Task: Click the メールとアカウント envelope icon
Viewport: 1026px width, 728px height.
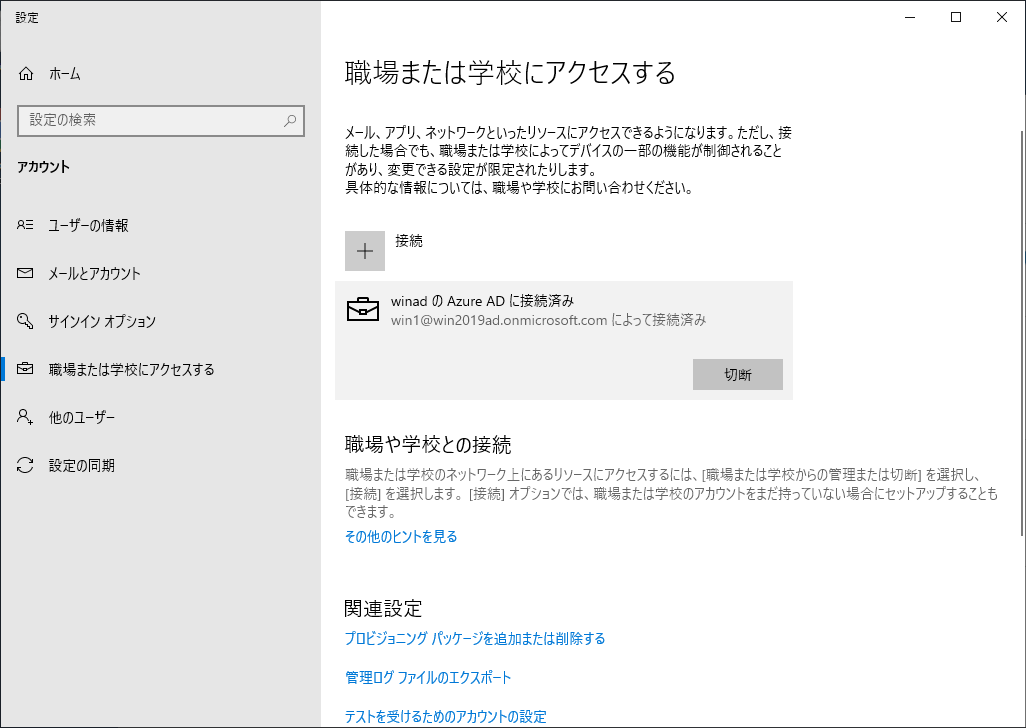Action: (25, 273)
